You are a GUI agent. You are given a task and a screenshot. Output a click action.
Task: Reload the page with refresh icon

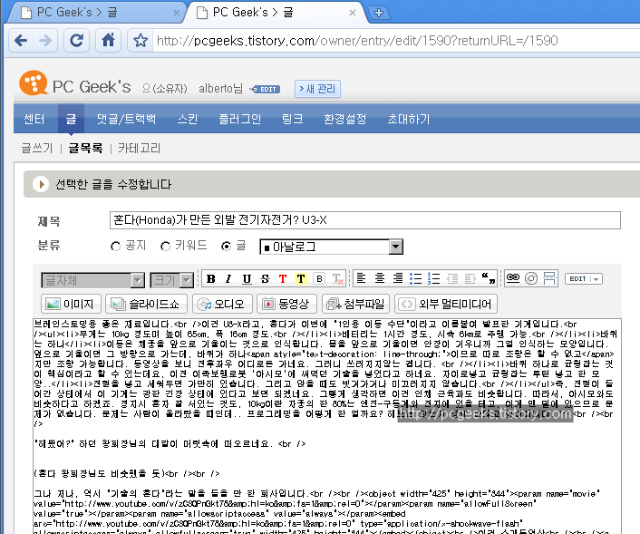(76, 40)
